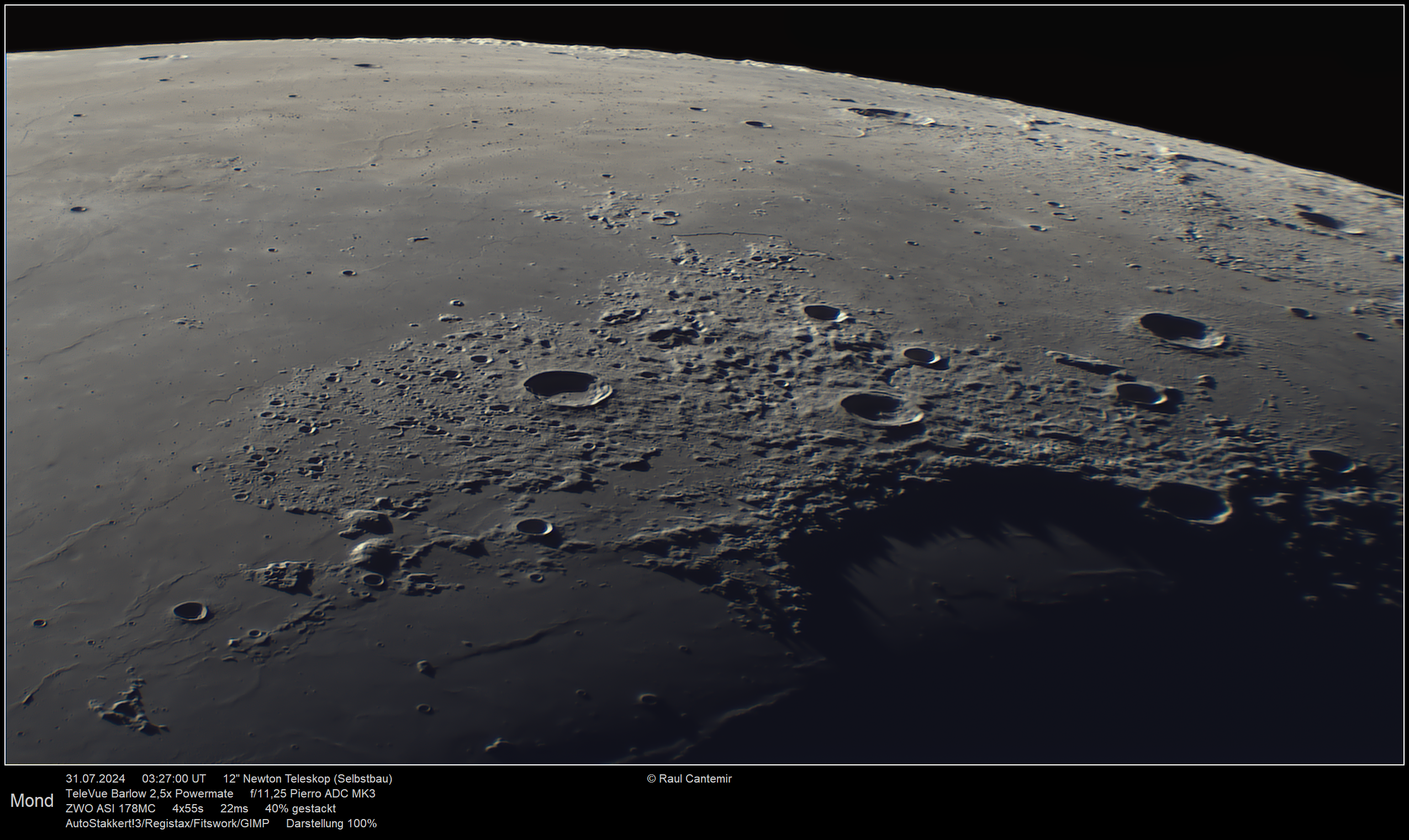This screenshot has width=1409, height=840.
Task: Click the small mountain cluster bottom-left corner
Action: click(x=128, y=710)
